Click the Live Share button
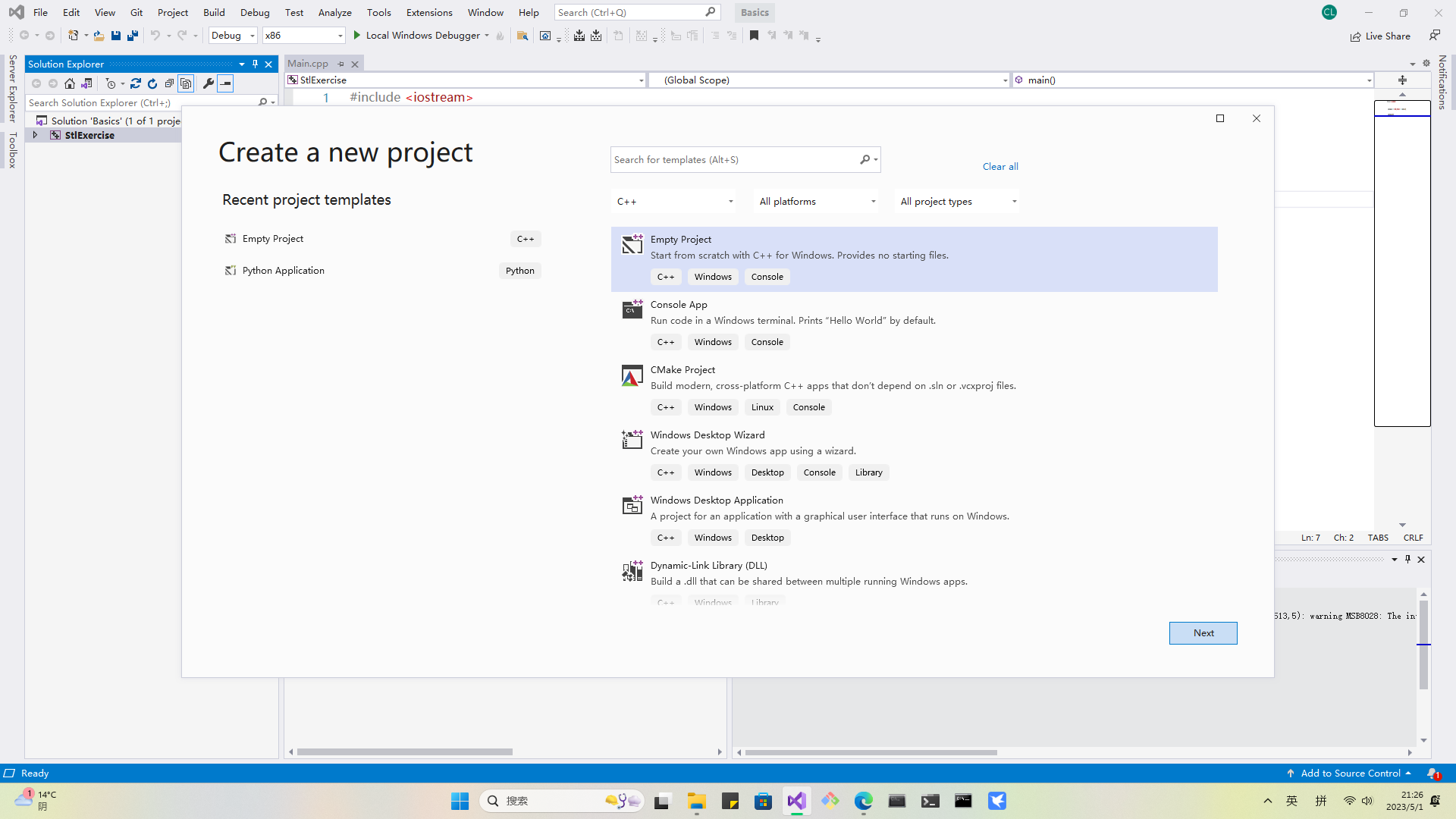 [x=1380, y=36]
